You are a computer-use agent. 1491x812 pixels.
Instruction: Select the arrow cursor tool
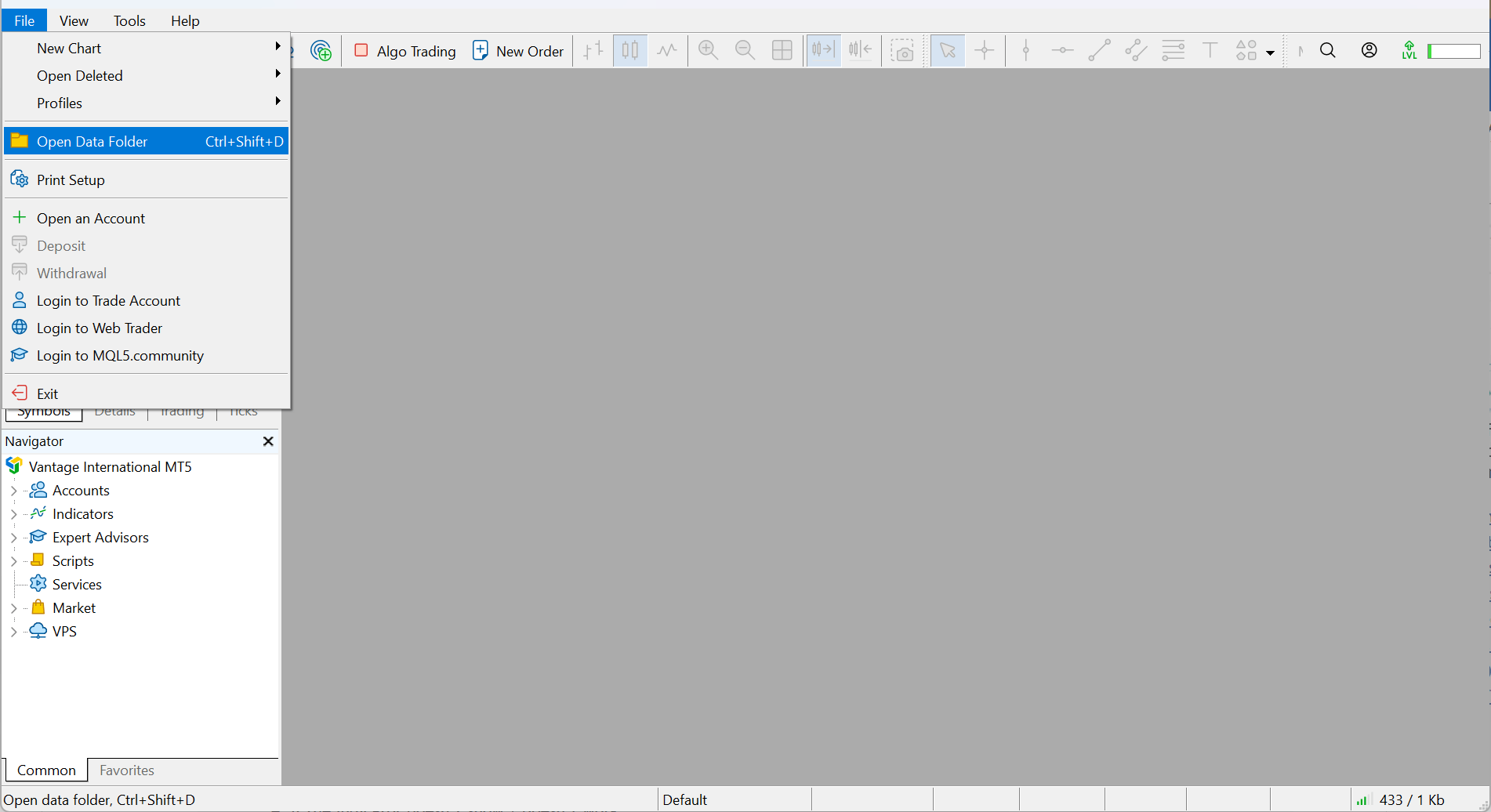(x=948, y=51)
